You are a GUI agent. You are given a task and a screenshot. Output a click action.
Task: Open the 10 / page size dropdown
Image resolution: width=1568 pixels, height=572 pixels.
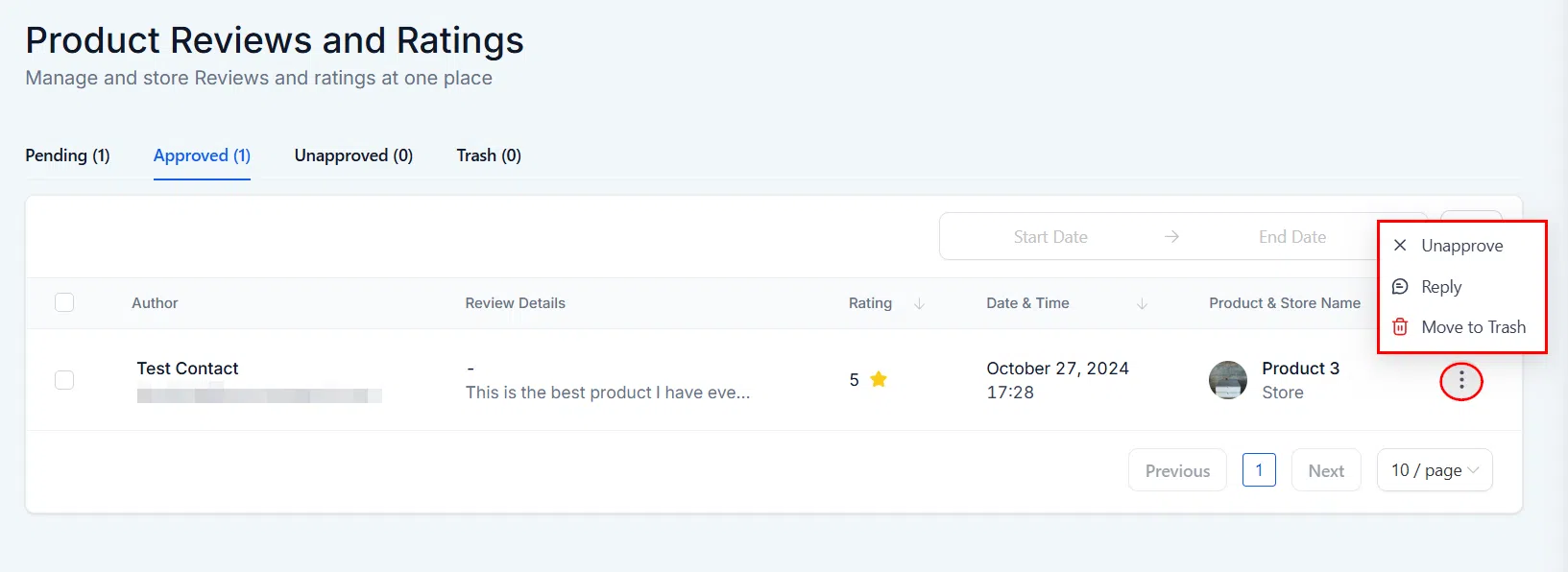coord(1435,470)
